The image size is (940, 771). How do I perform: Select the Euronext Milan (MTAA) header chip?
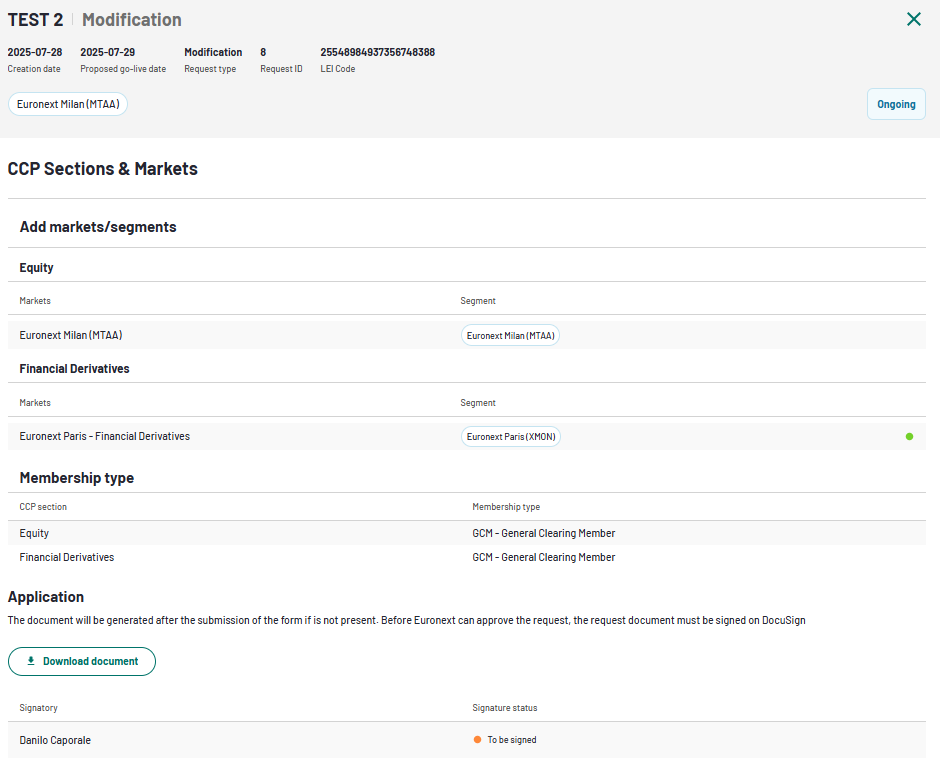point(68,104)
